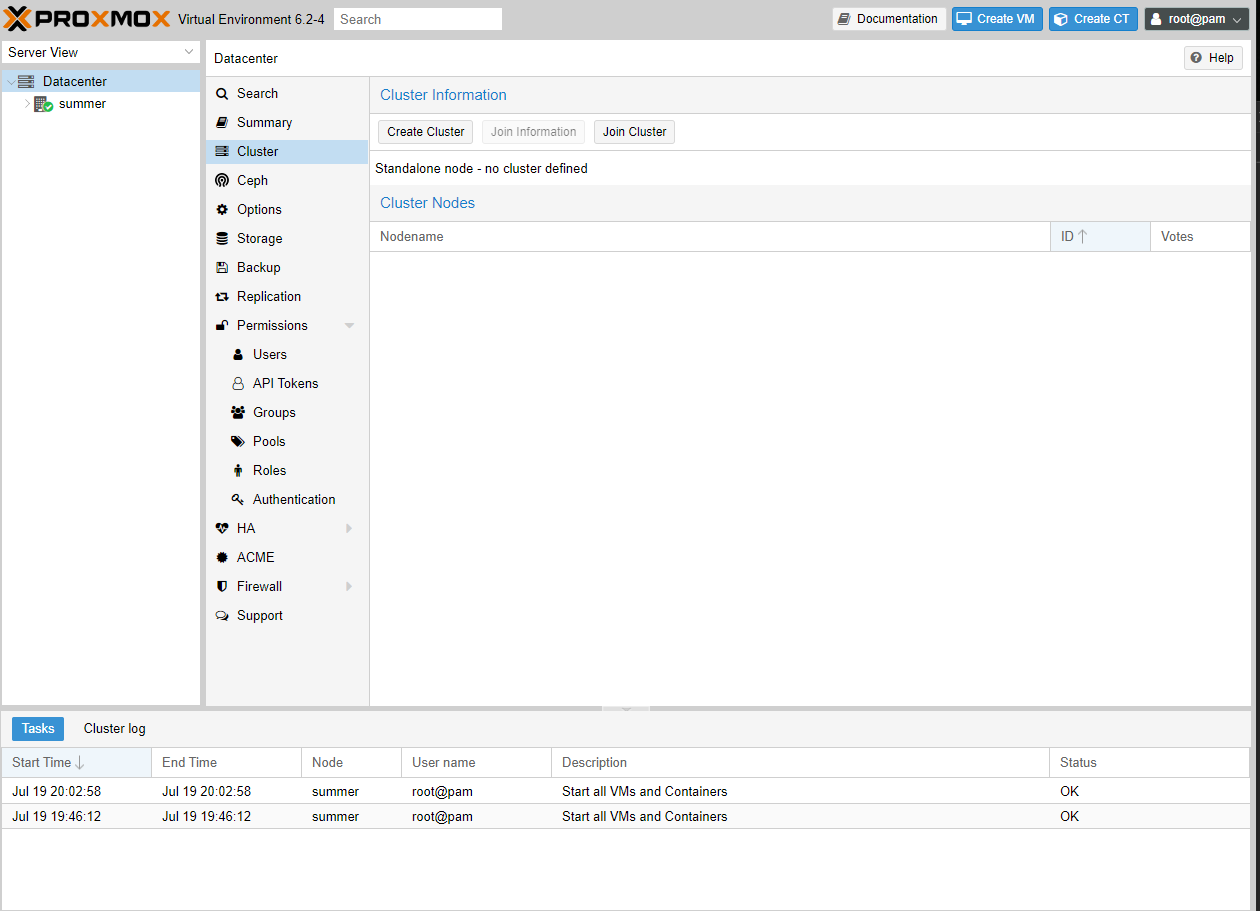Select the Tasks tab

[38, 729]
